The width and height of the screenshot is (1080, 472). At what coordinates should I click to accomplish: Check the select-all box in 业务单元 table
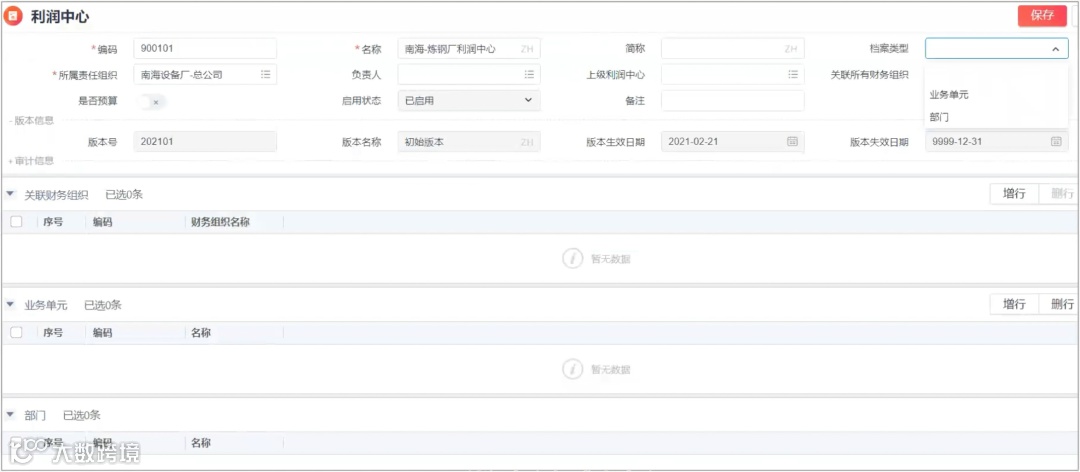17,332
